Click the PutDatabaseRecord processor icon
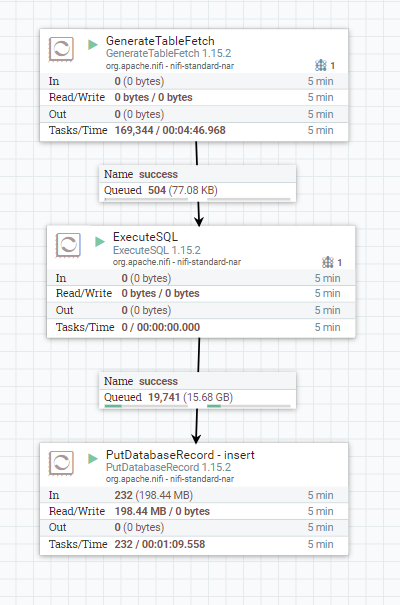Viewport: 400px width, 605px height. click(61, 463)
